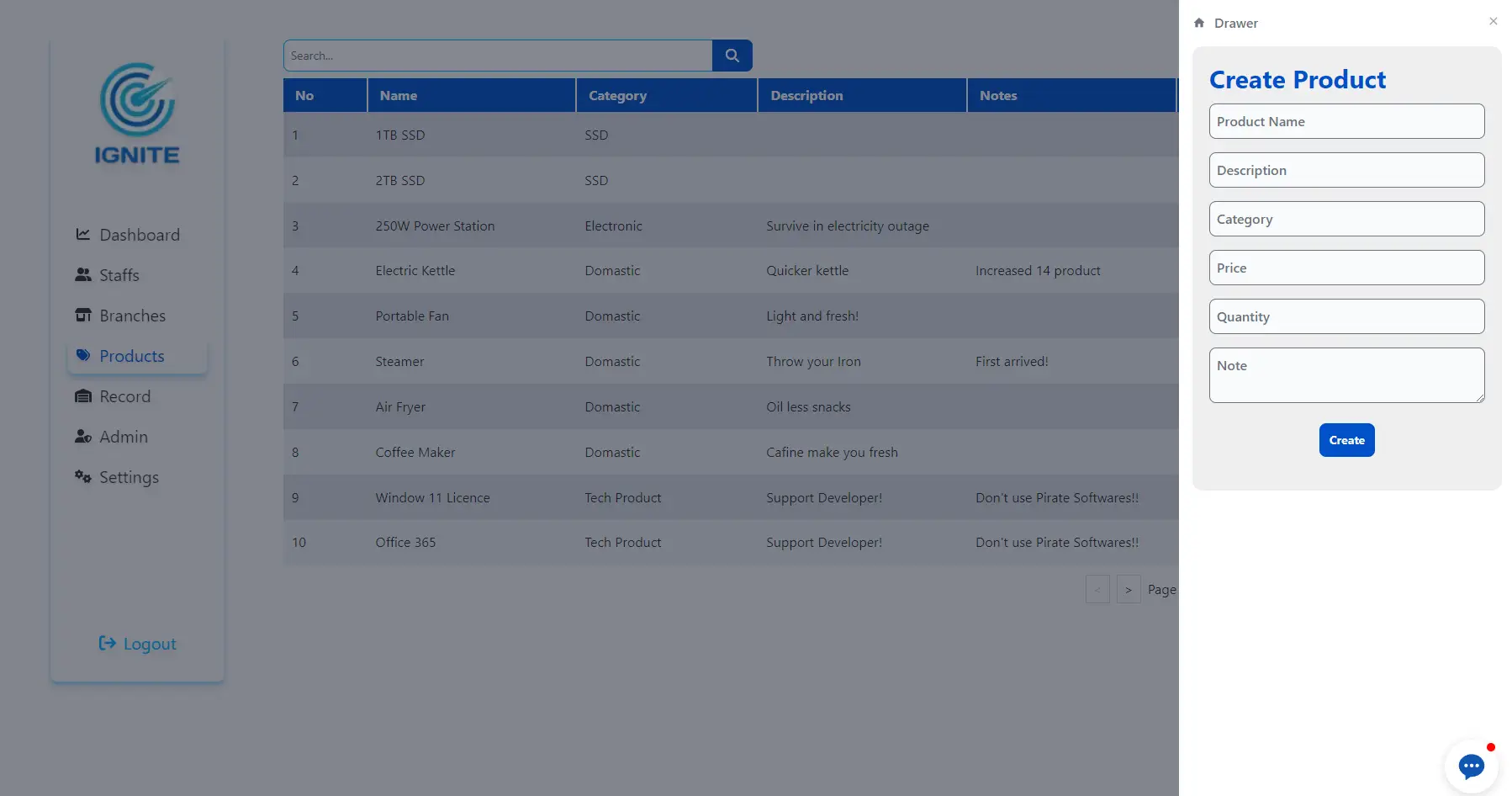1512x796 pixels.
Task: Click the Branches store icon
Action: tap(83, 316)
